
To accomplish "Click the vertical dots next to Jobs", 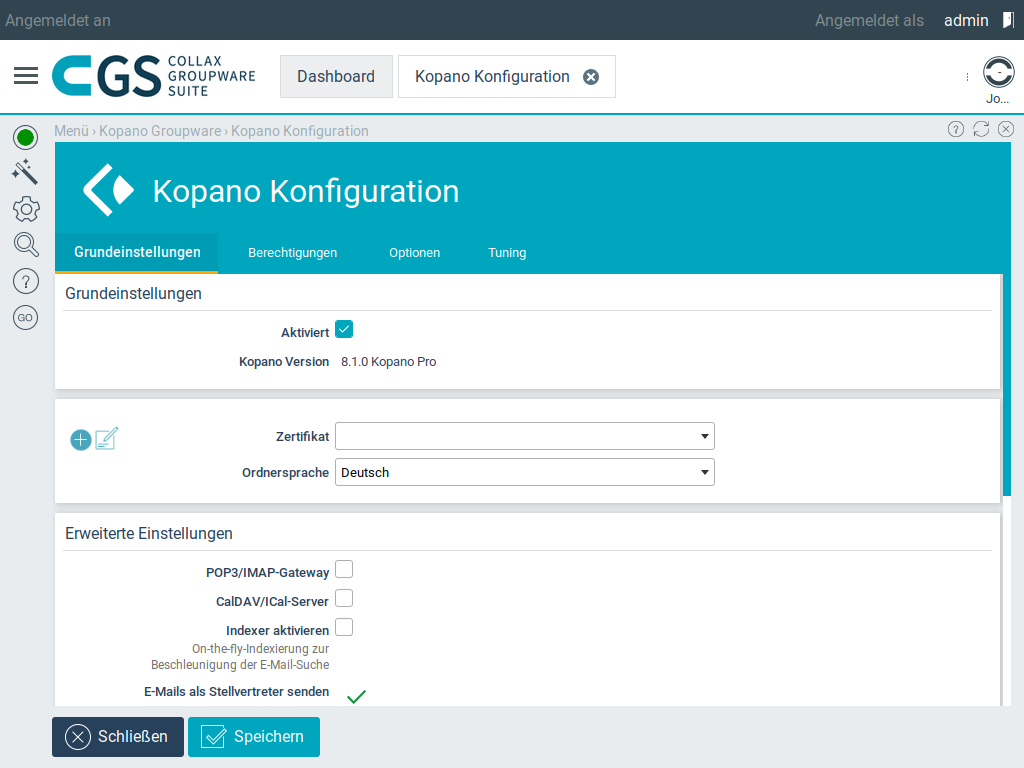I will (967, 77).
